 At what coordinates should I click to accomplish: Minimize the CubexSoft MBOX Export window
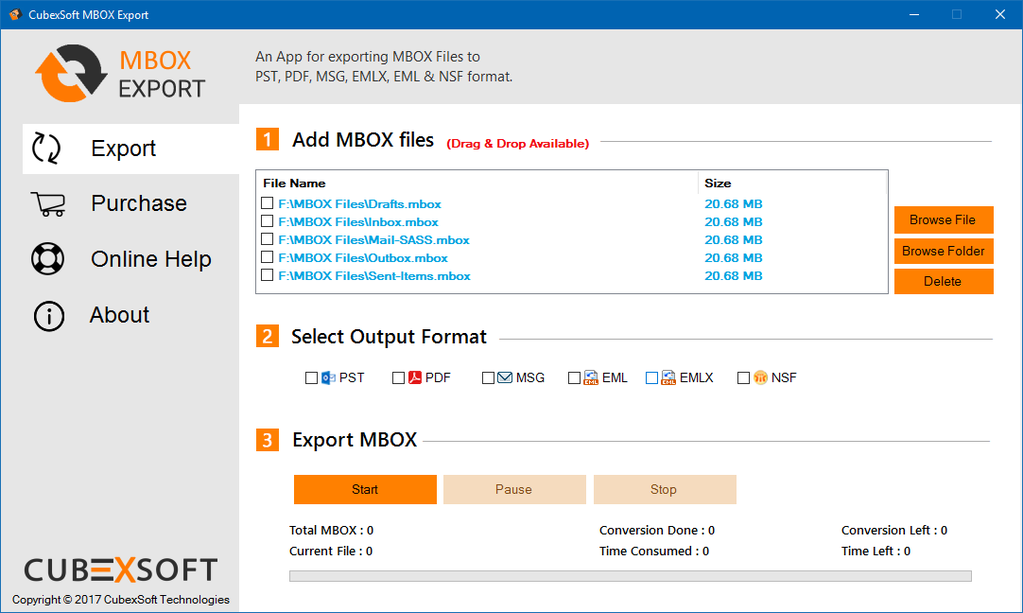(914, 14)
